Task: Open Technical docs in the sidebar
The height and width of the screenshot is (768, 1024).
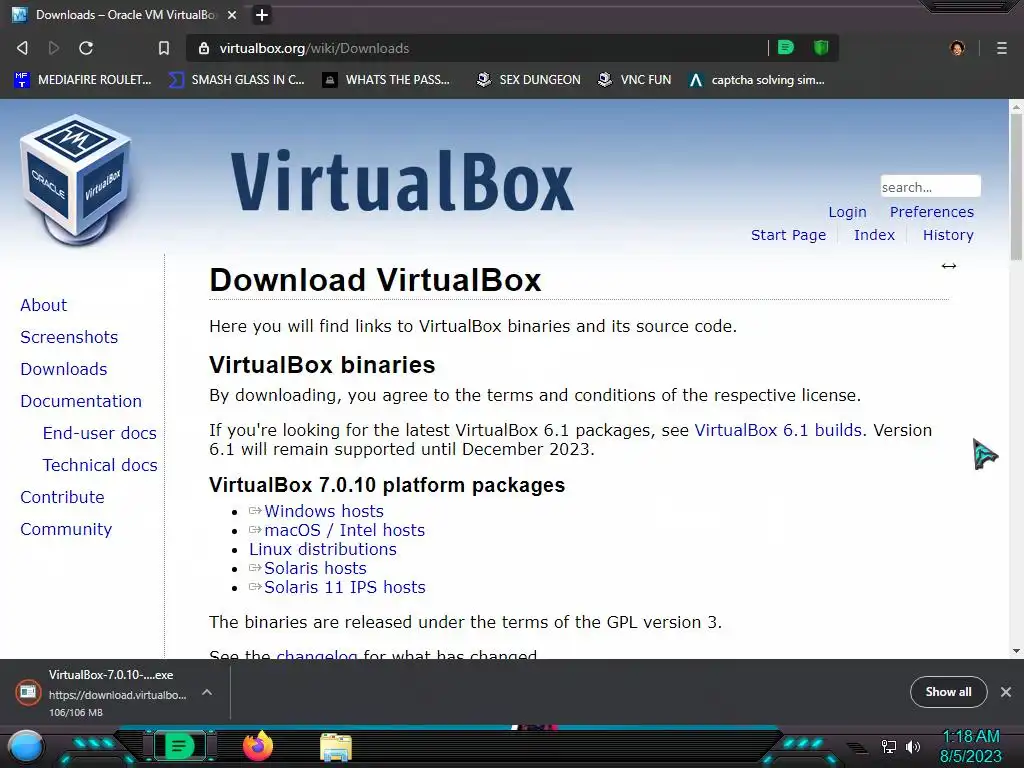Action: point(100,465)
